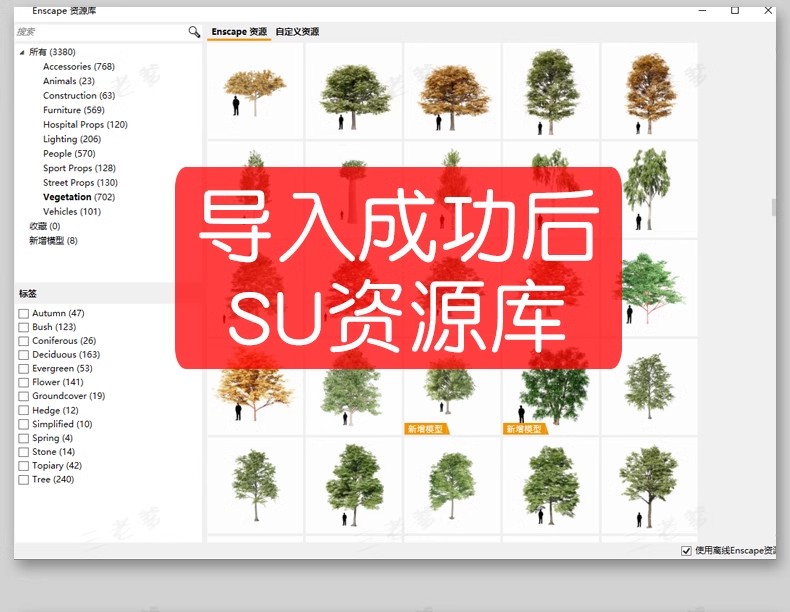Collapse the 所有 (3380) tree node
Screen dimensions: 790x612
[x=22, y=52]
